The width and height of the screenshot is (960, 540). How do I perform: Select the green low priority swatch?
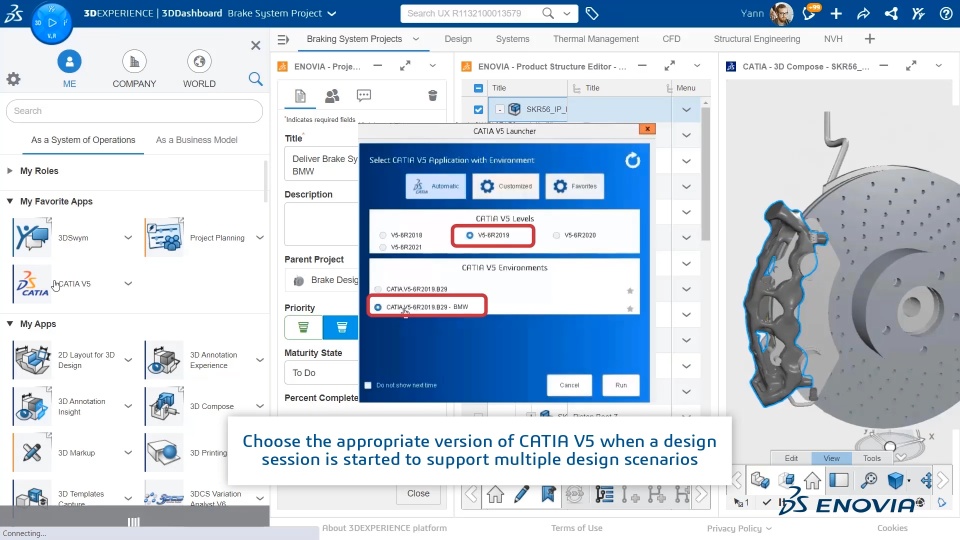click(303, 328)
